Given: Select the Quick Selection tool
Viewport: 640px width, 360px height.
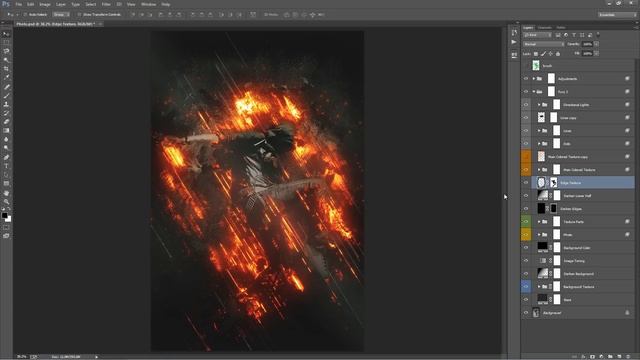Looking at the screenshot, I should [x=6, y=60].
